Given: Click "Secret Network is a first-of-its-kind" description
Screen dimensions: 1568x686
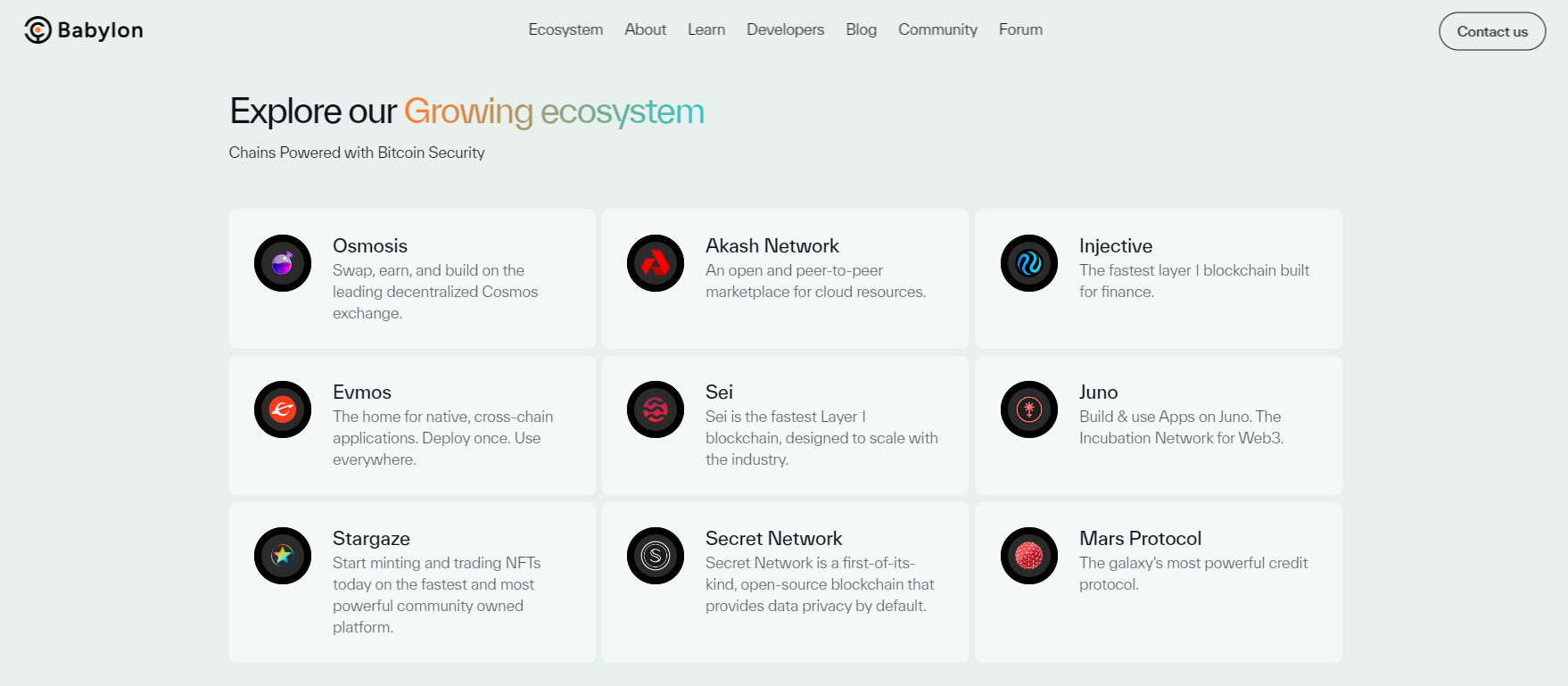Looking at the screenshot, I should [820, 584].
